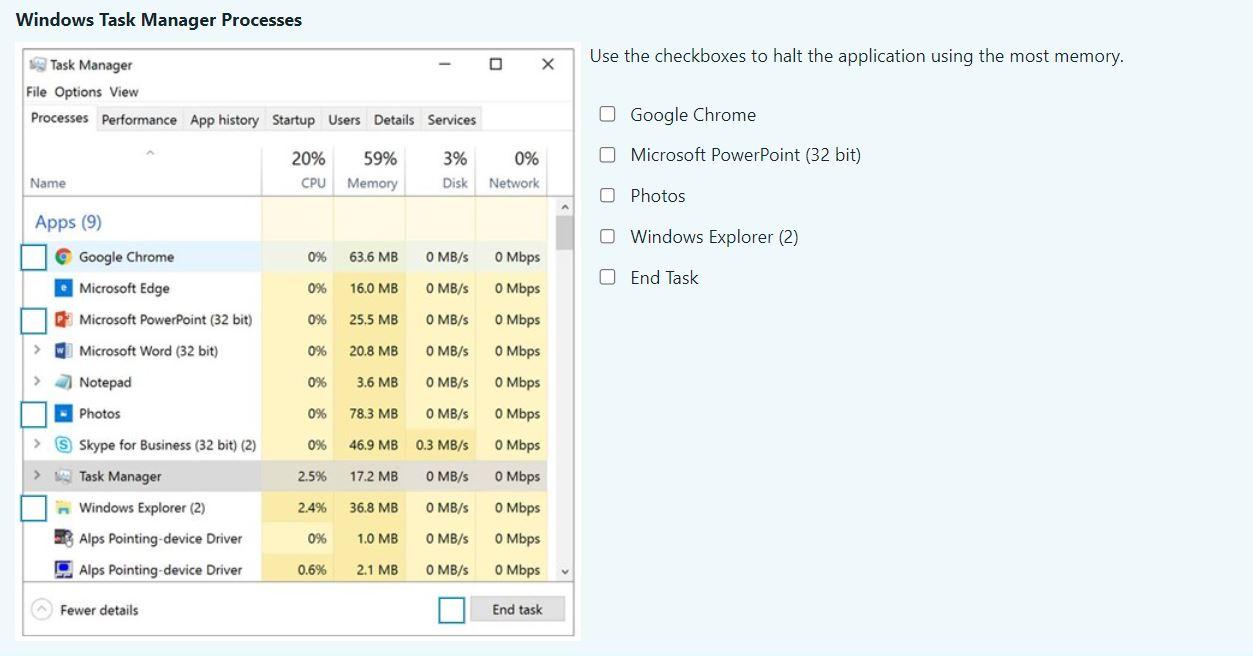1253x656 pixels.
Task: Check the box next to Google Chrome process
Action: [x=33, y=256]
